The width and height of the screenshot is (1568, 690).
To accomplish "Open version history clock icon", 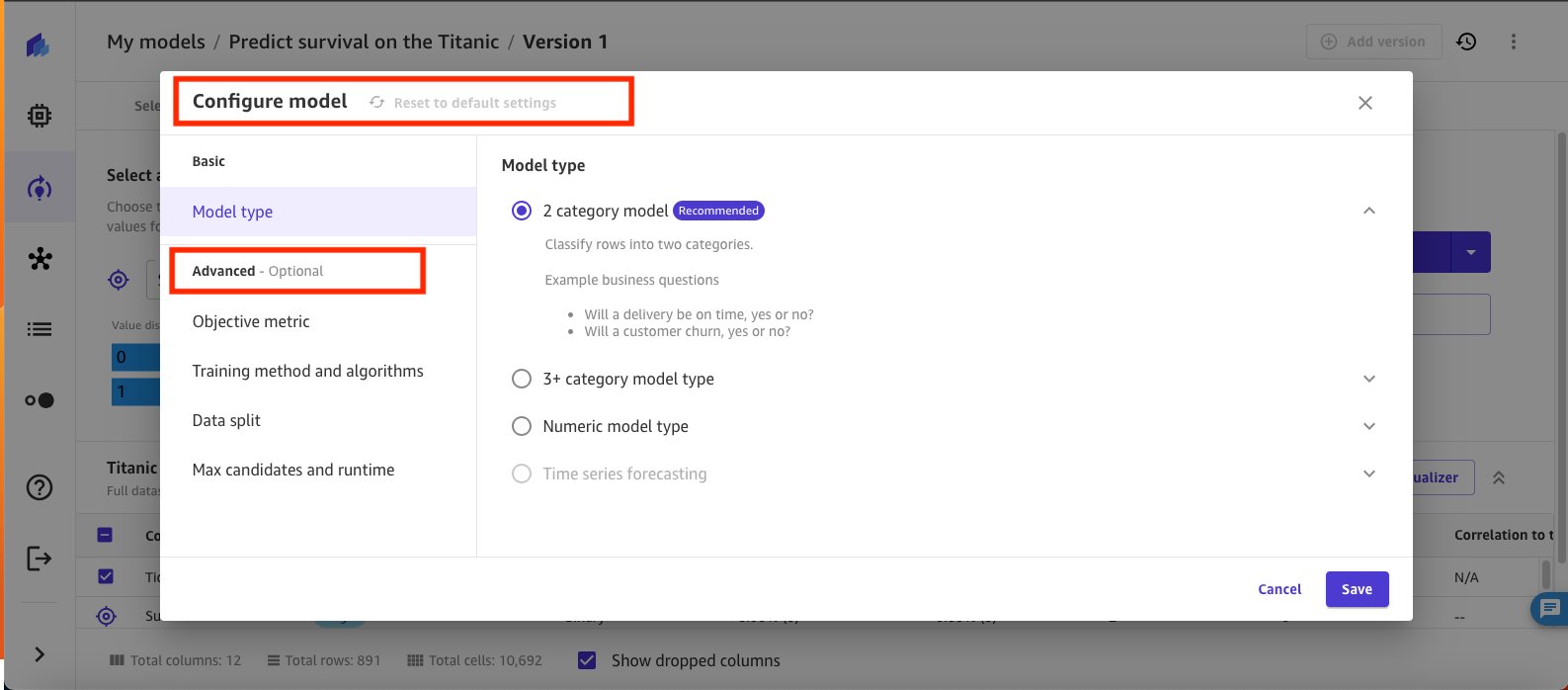I will coord(1466,42).
